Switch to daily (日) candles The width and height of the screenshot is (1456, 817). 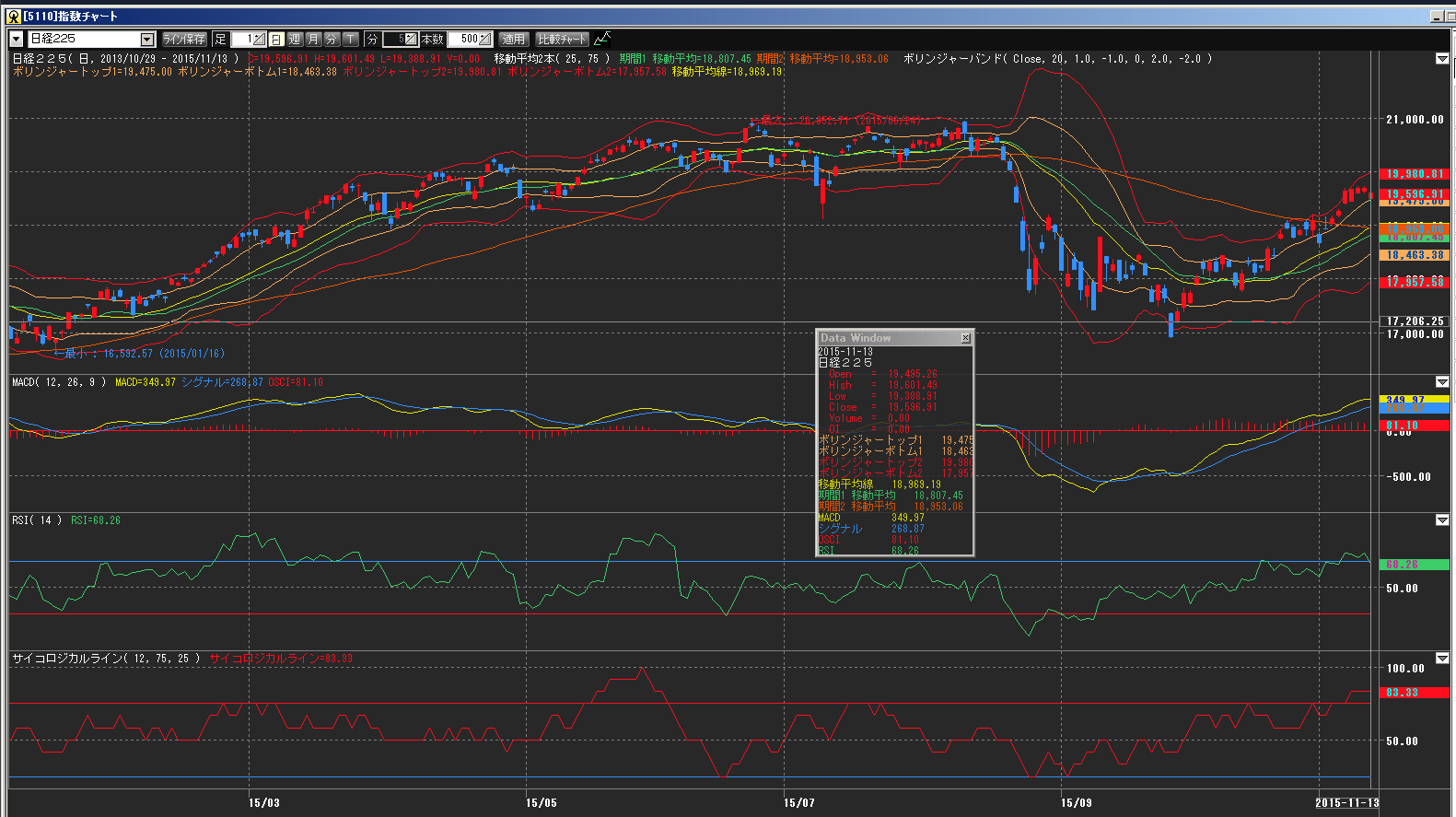276,39
